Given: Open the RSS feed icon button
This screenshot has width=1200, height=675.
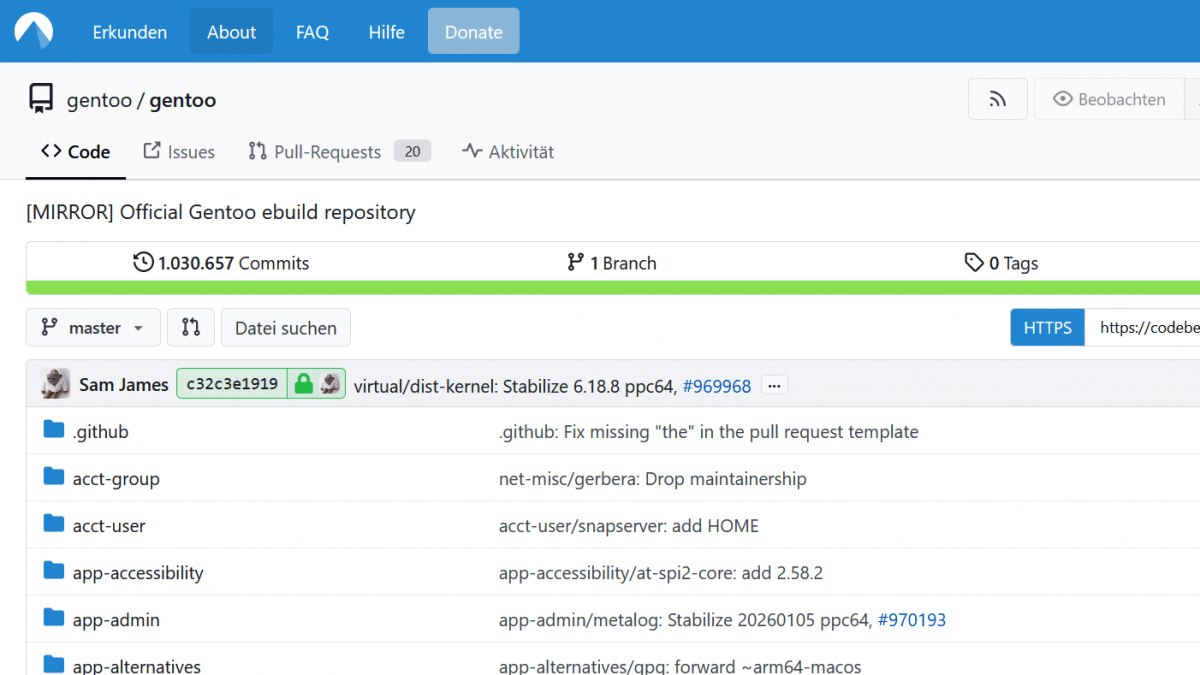Looking at the screenshot, I should coord(997,99).
